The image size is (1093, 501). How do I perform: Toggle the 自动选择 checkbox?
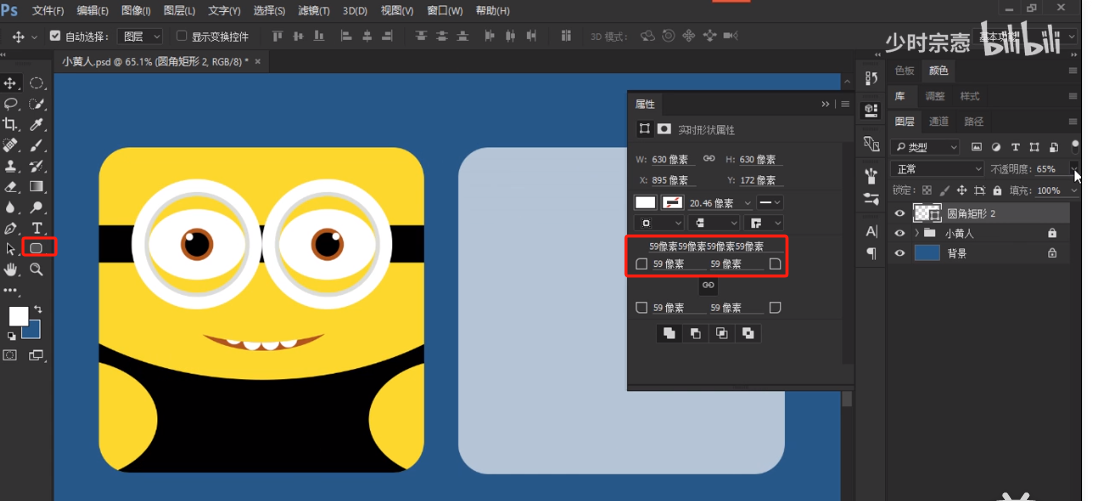(x=56, y=36)
